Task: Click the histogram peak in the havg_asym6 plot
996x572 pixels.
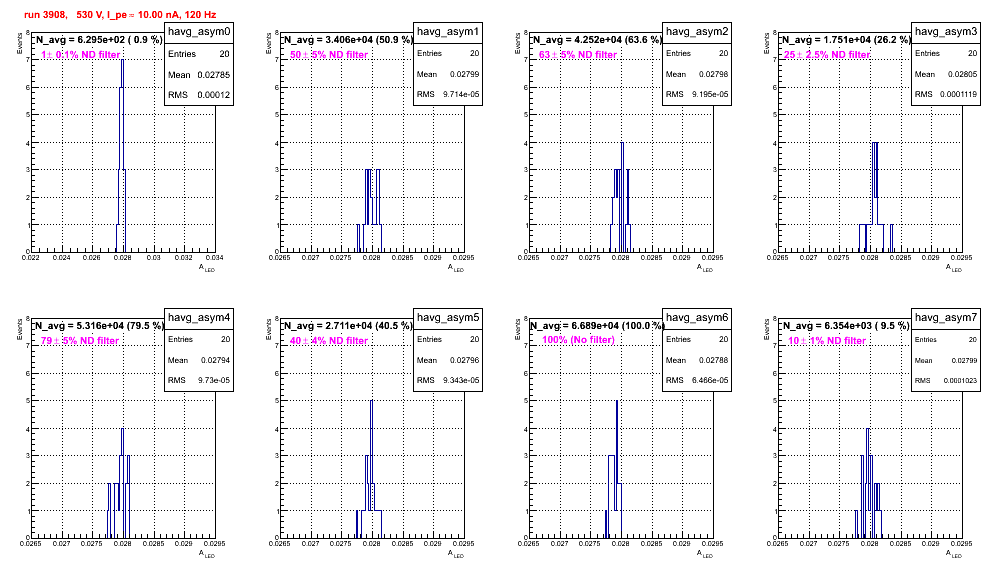Action: 616,400
